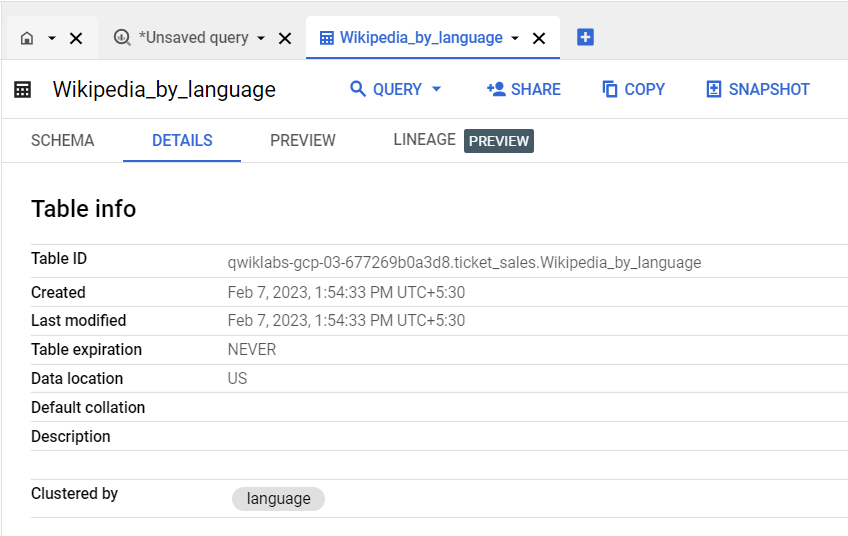Click the Table expiration label
The width and height of the screenshot is (848, 536).
pyautogui.click(x=86, y=349)
